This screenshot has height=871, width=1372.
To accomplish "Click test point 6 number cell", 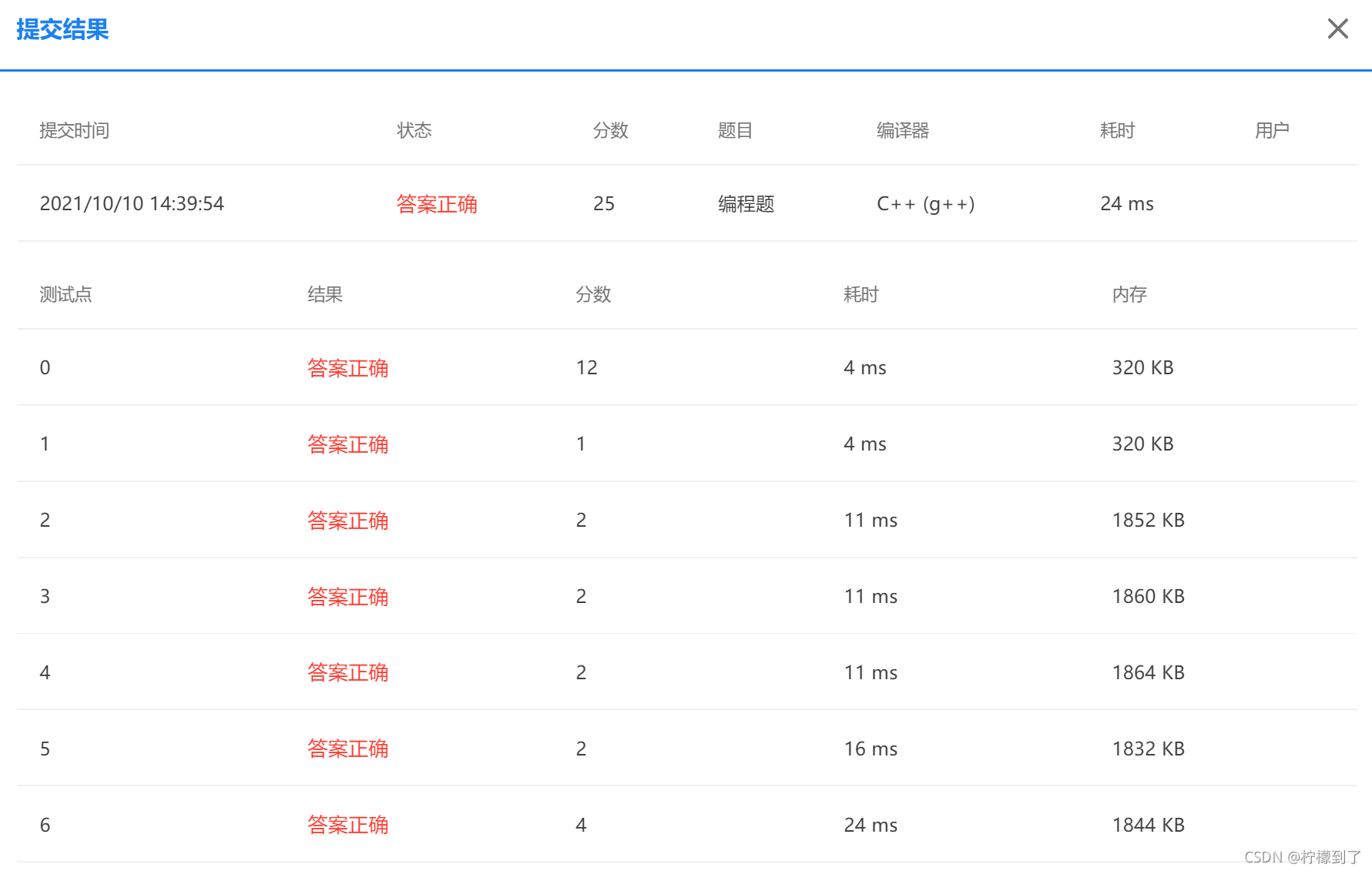I will click(x=45, y=826).
